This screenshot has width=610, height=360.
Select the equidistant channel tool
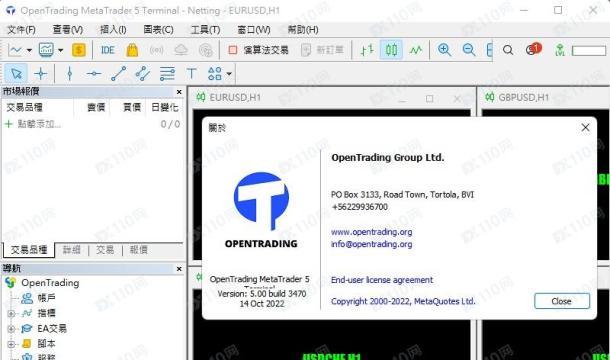143,73
